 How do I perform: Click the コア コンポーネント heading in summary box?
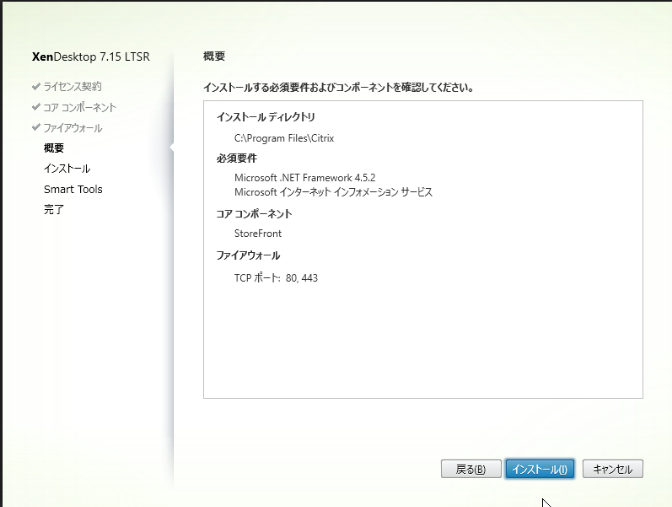tap(254, 214)
